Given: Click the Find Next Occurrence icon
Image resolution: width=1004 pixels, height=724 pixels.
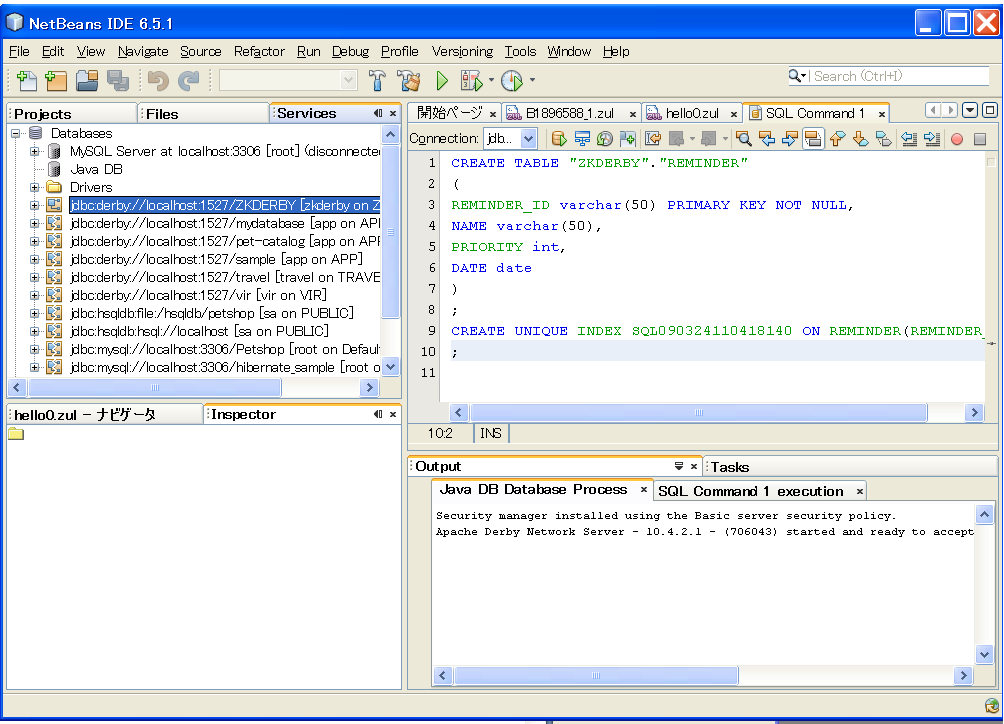Looking at the screenshot, I should [789, 138].
